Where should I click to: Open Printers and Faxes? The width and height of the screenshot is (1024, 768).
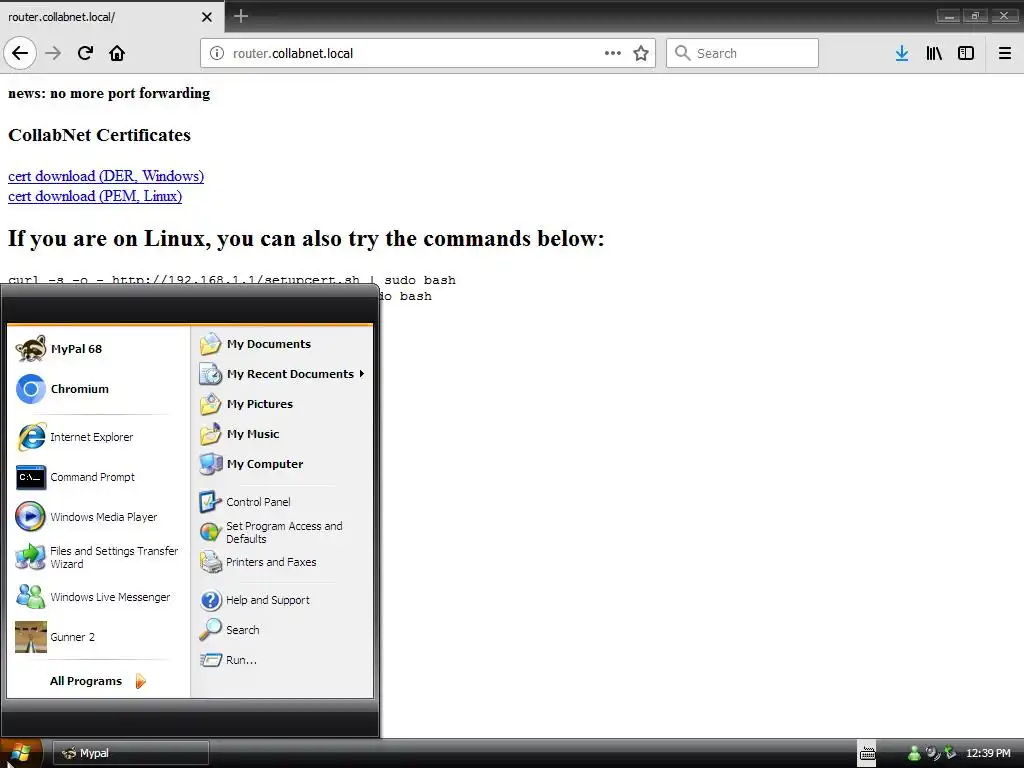pyautogui.click(x=281, y=562)
